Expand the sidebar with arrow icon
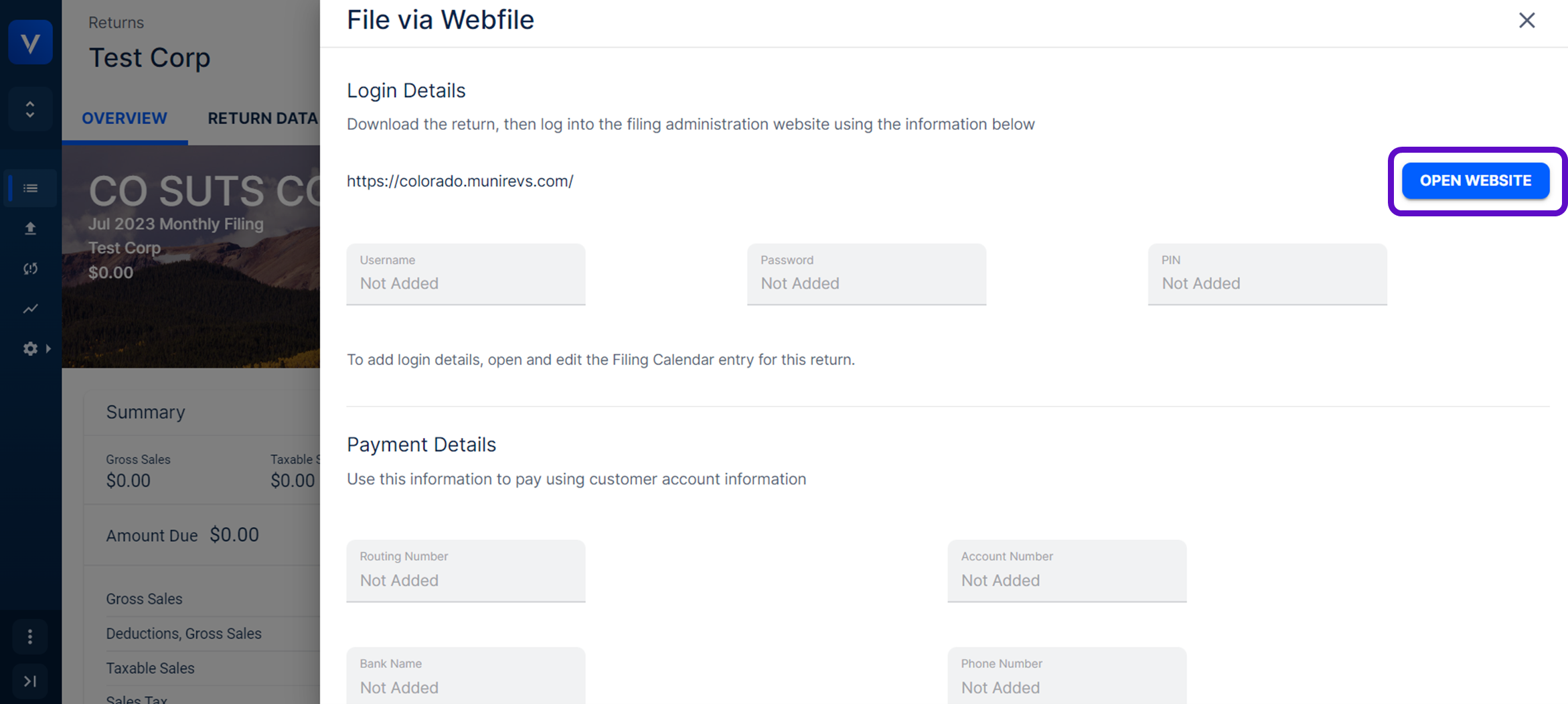This screenshot has width=1568, height=704. click(x=30, y=681)
